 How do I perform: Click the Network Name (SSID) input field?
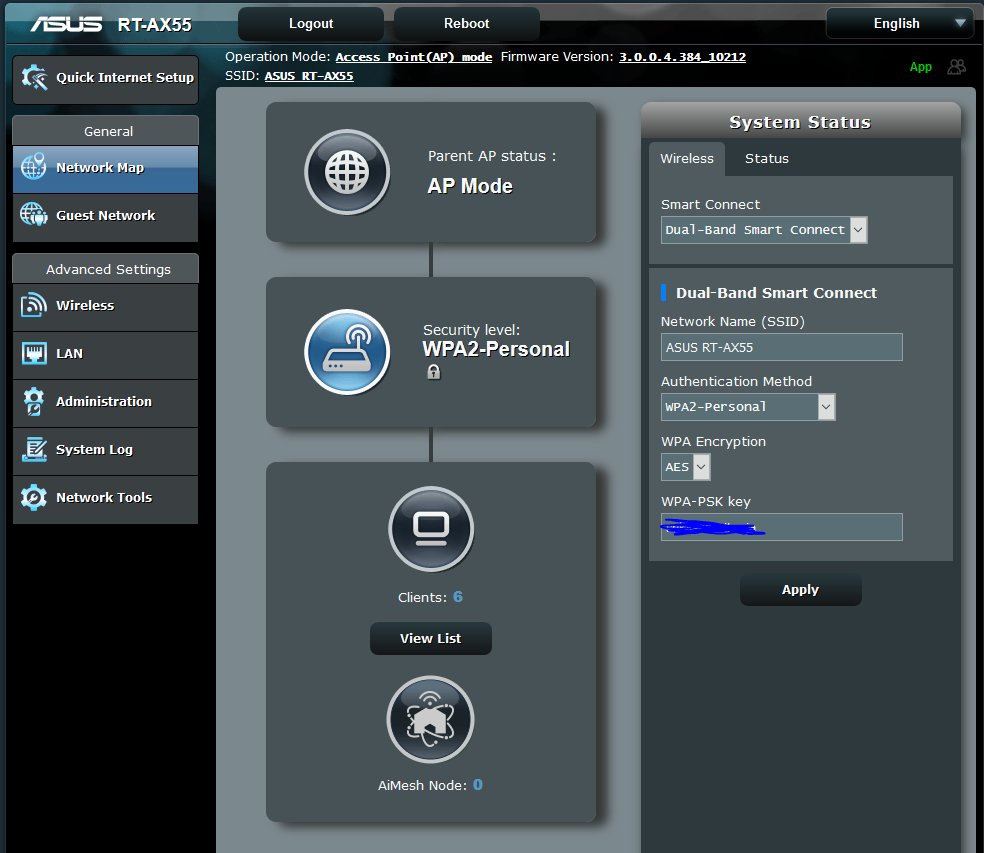(781, 347)
